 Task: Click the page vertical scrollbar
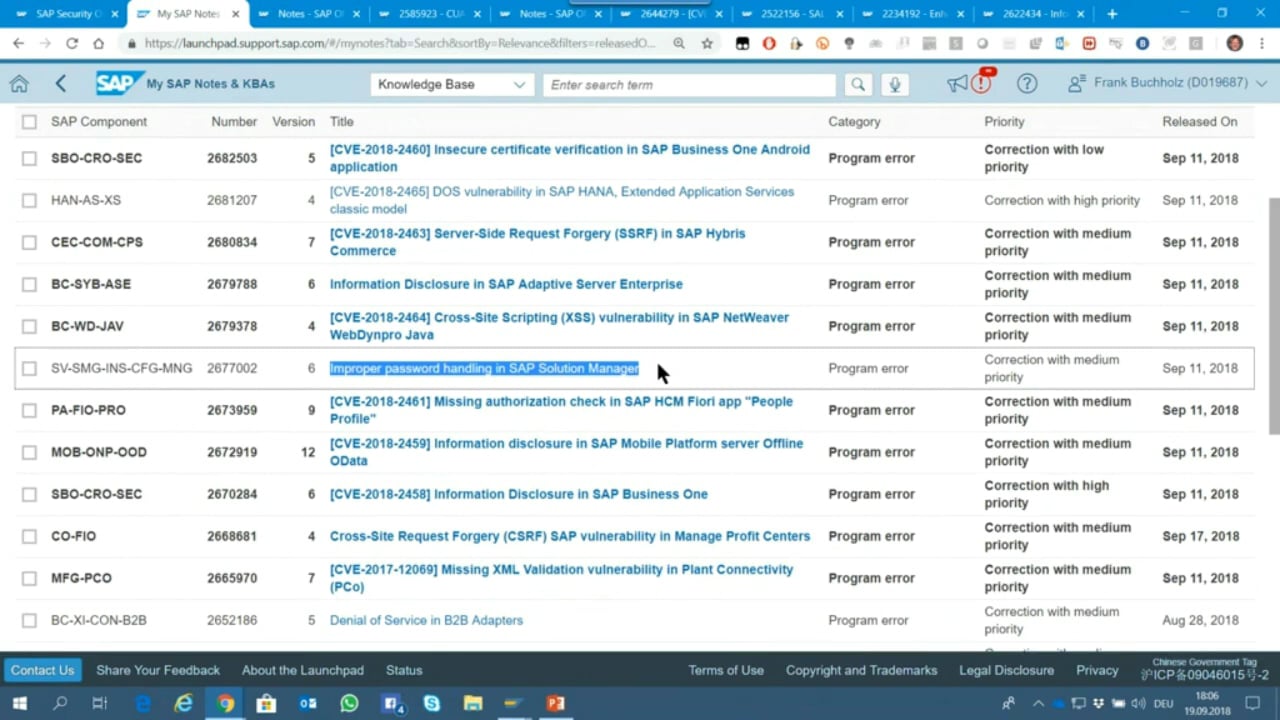pyautogui.click(x=1273, y=315)
